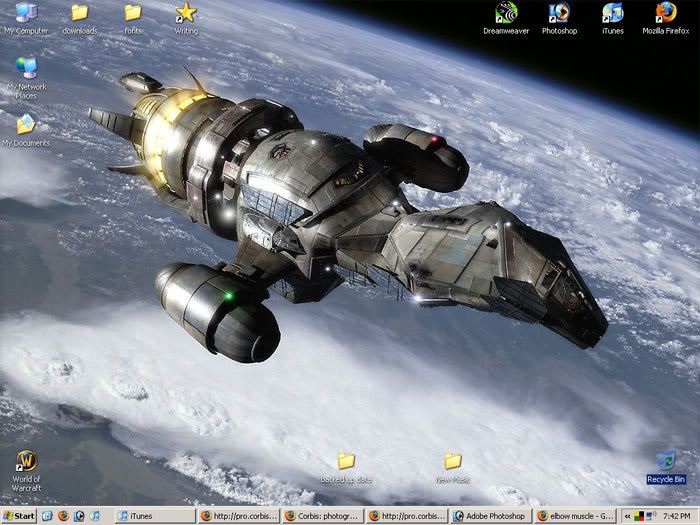Viewport: 700px width, 525px height.
Task: Select the iTunes desktop shortcut icon
Action: coord(612,14)
